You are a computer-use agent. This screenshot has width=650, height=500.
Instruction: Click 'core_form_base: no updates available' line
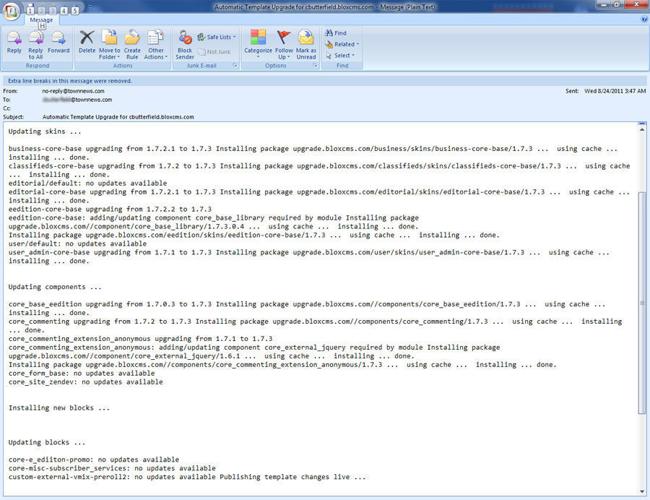pyautogui.click(x=82, y=373)
